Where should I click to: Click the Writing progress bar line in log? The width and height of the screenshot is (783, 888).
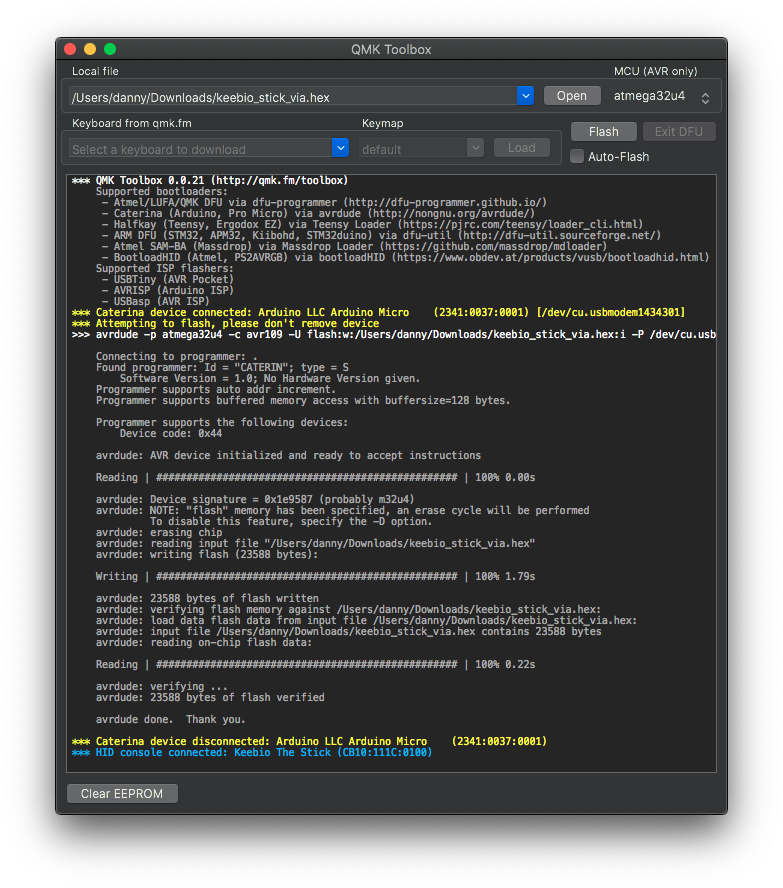point(315,576)
